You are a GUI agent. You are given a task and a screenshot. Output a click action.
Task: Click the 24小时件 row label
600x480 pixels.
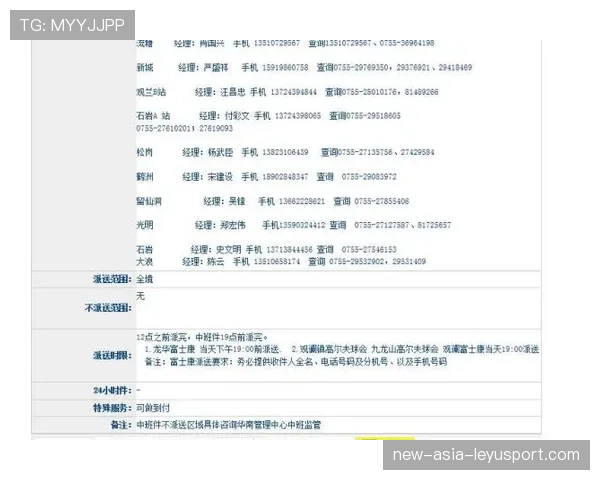(x=112, y=390)
